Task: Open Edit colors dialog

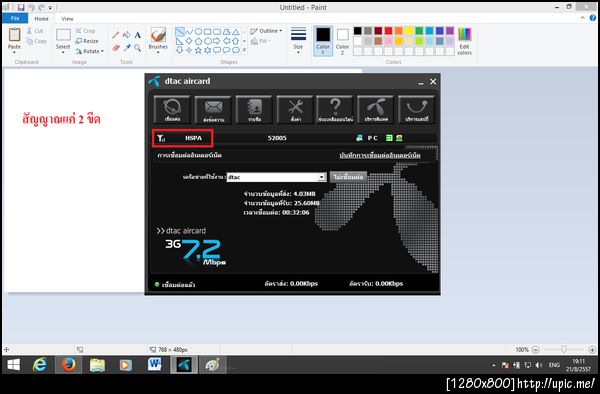Action: 464,41
